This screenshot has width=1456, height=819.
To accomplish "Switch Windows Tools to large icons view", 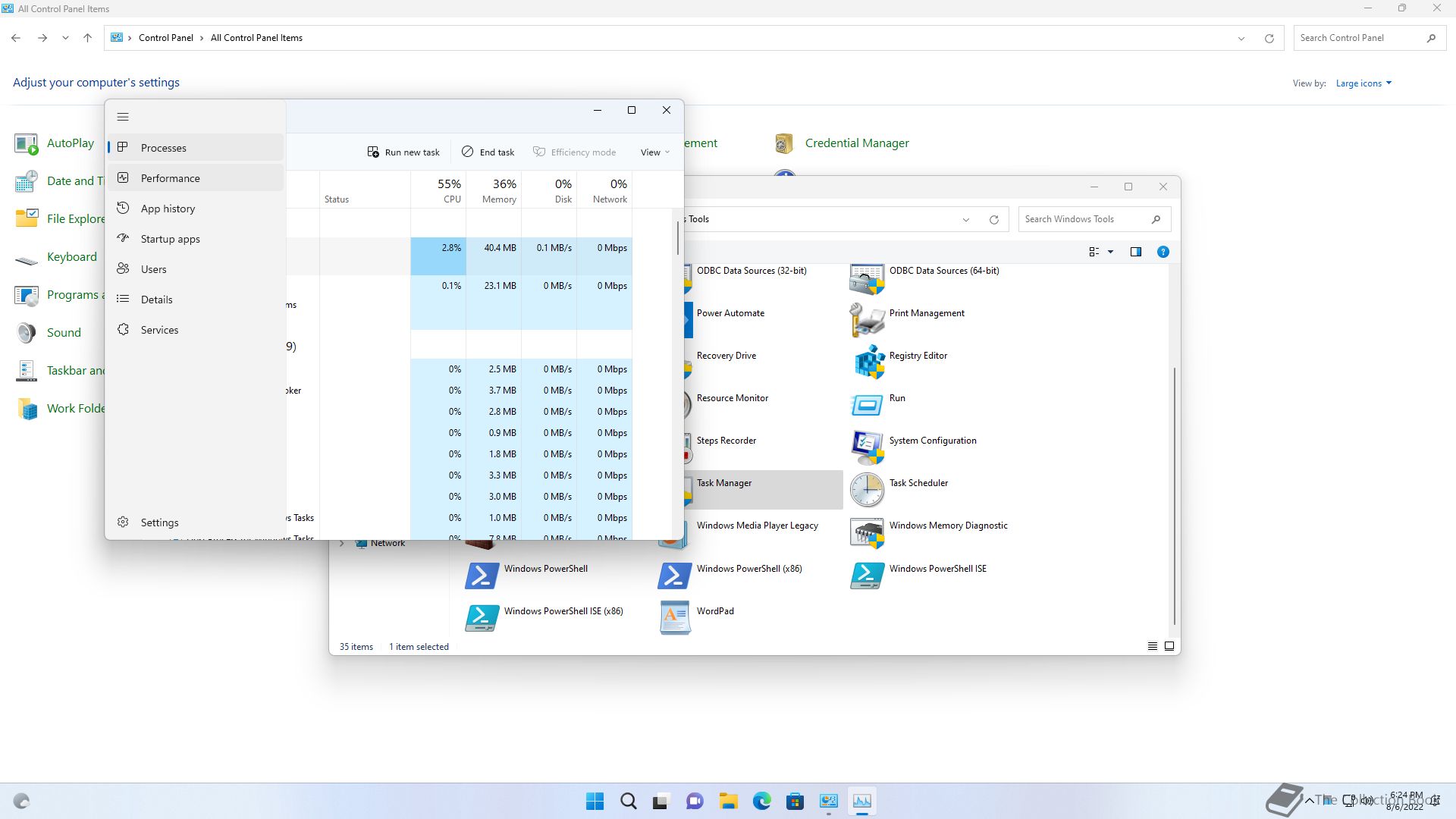I will coord(1169,646).
